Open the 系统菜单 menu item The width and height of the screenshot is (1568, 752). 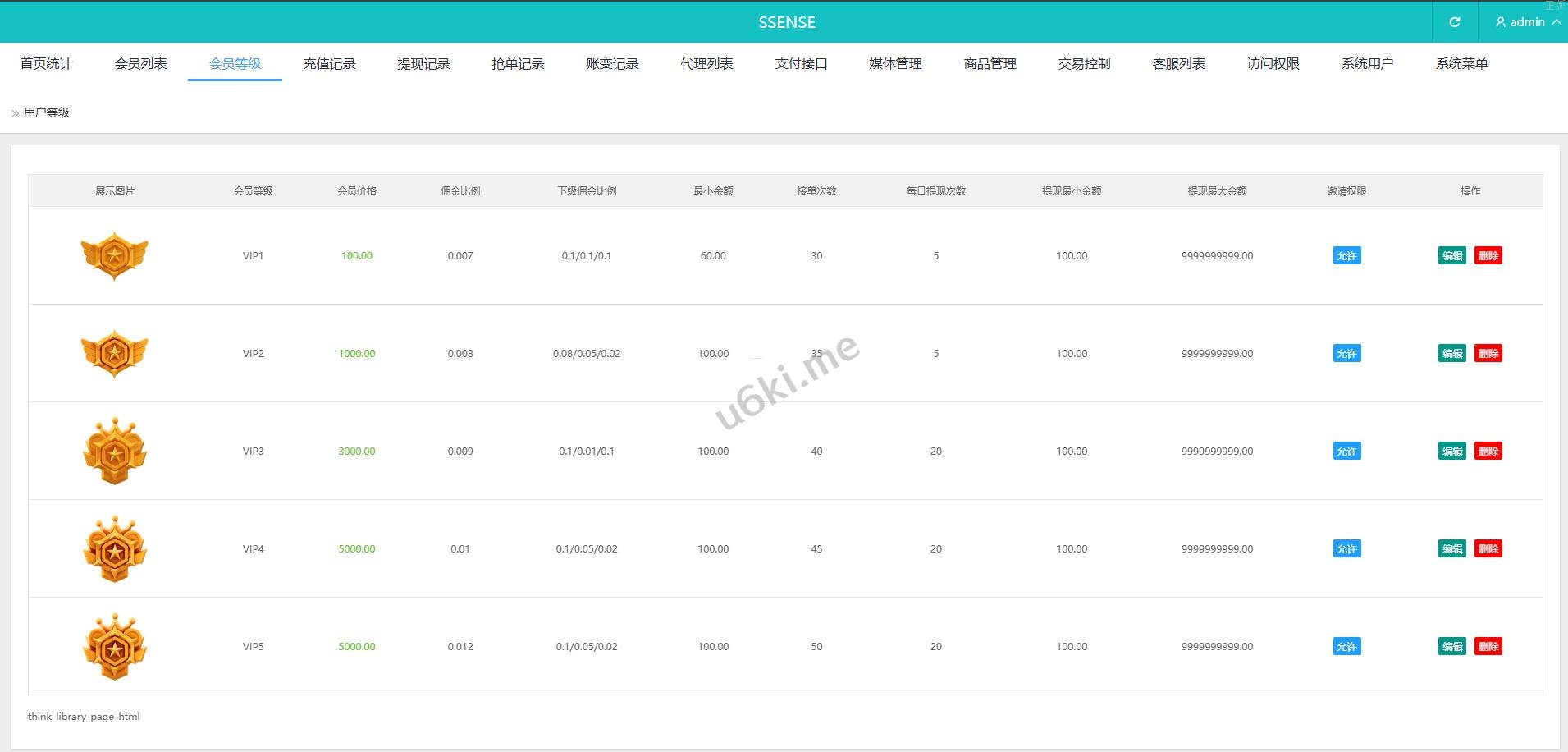(x=1461, y=63)
